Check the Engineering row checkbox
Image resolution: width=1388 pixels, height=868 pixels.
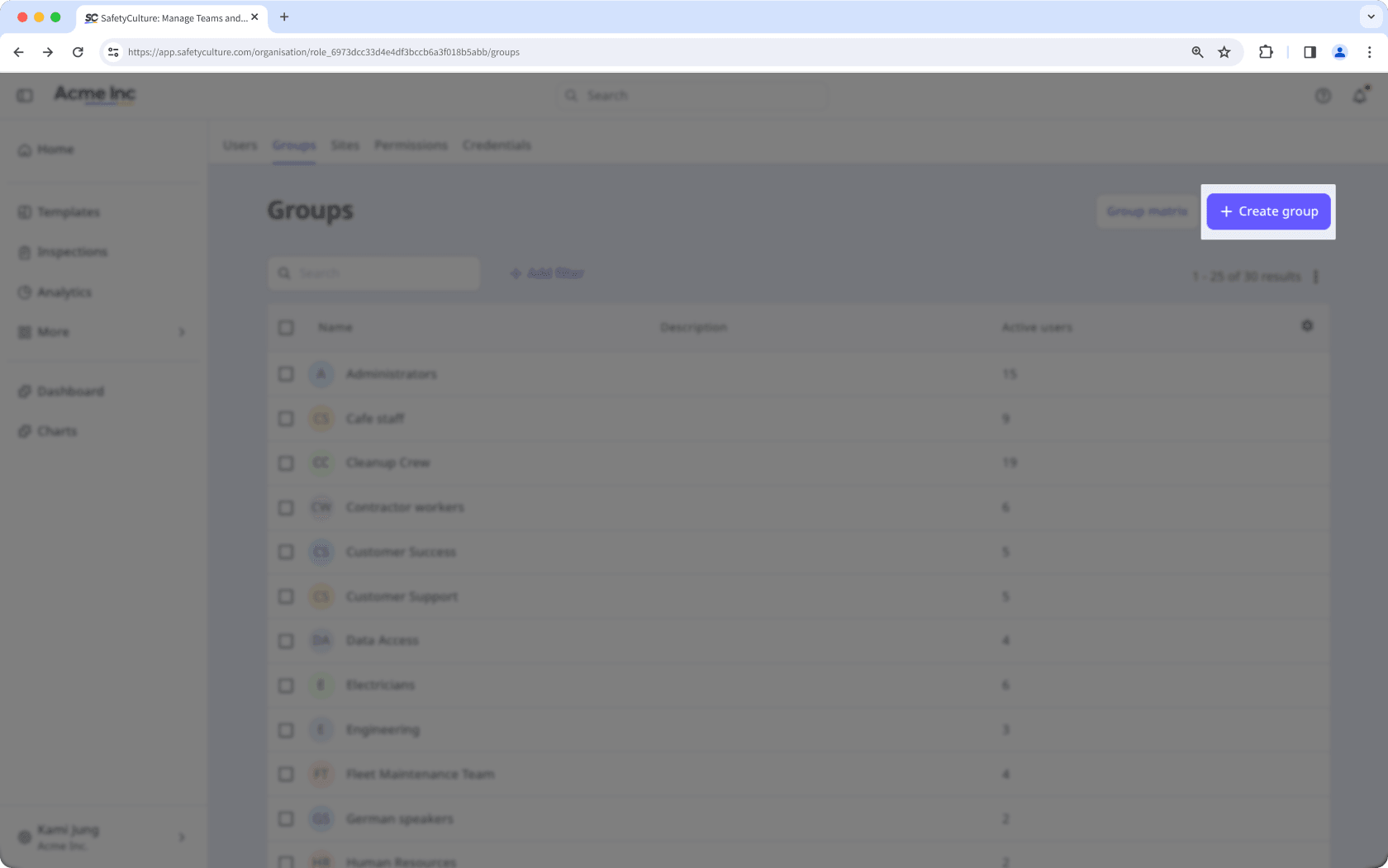tap(286, 730)
